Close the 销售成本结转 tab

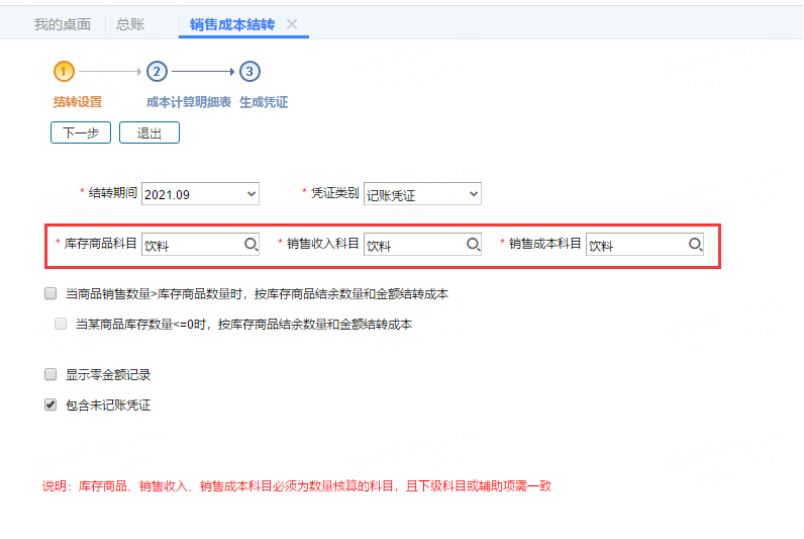tap(292, 24)
